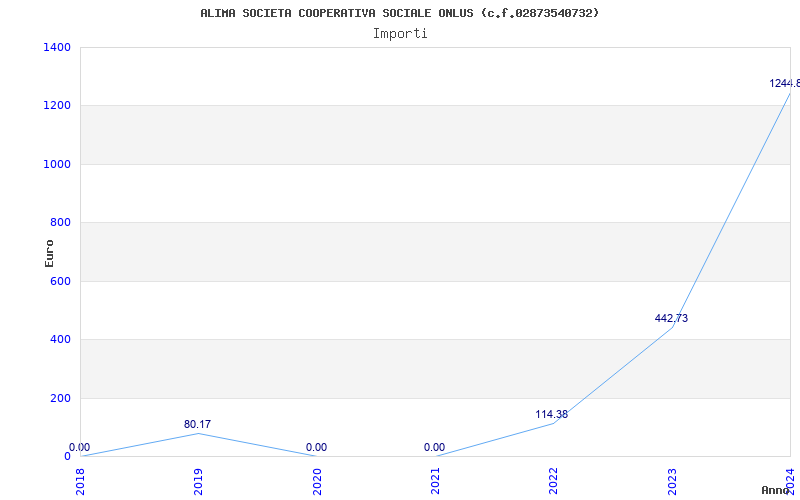Click the 400 y-axis tick label
800x500 pixels.
(x=60, y=339)
